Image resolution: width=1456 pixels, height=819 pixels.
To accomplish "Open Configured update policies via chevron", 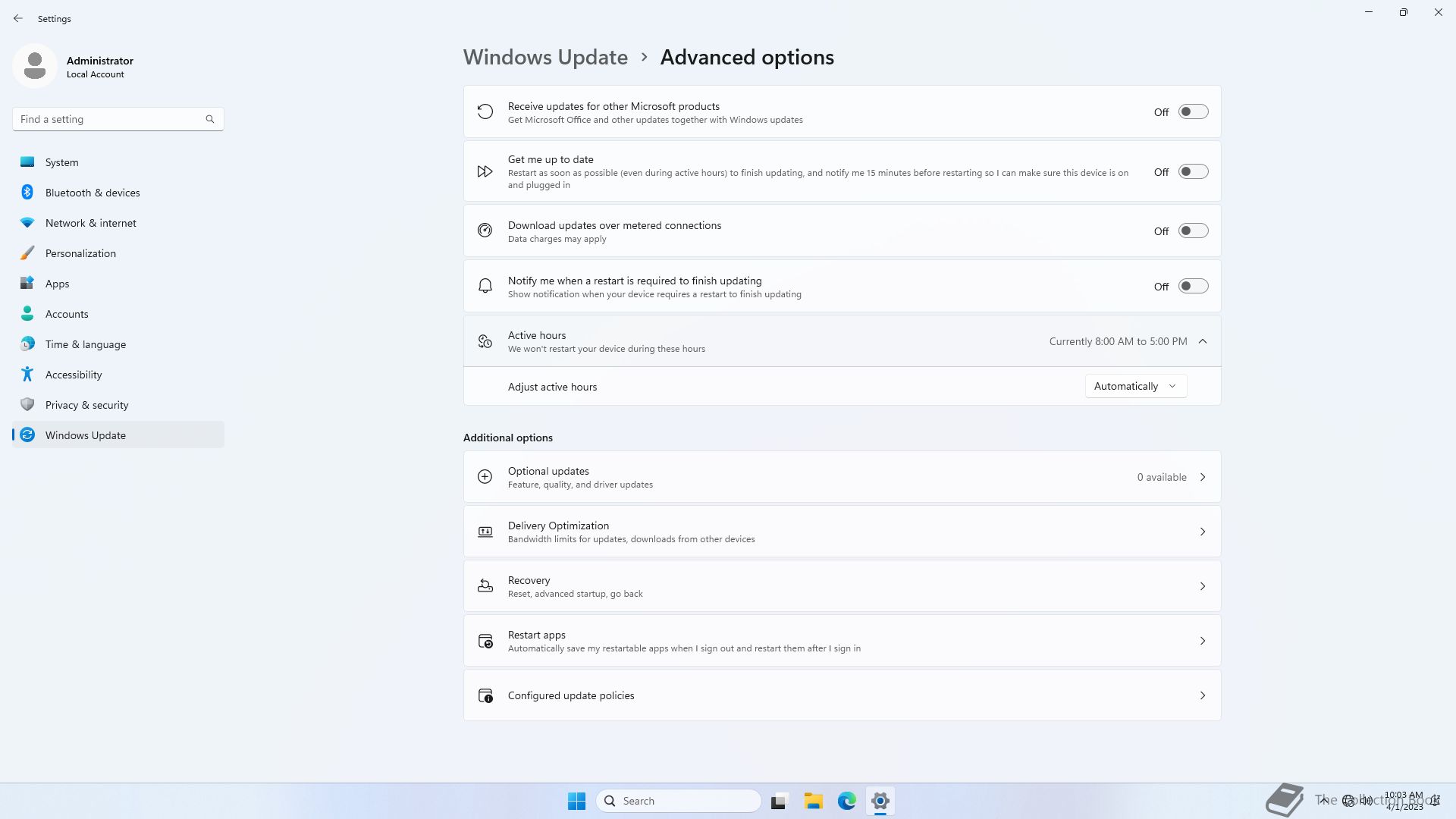I will (x=1203, y=695).
